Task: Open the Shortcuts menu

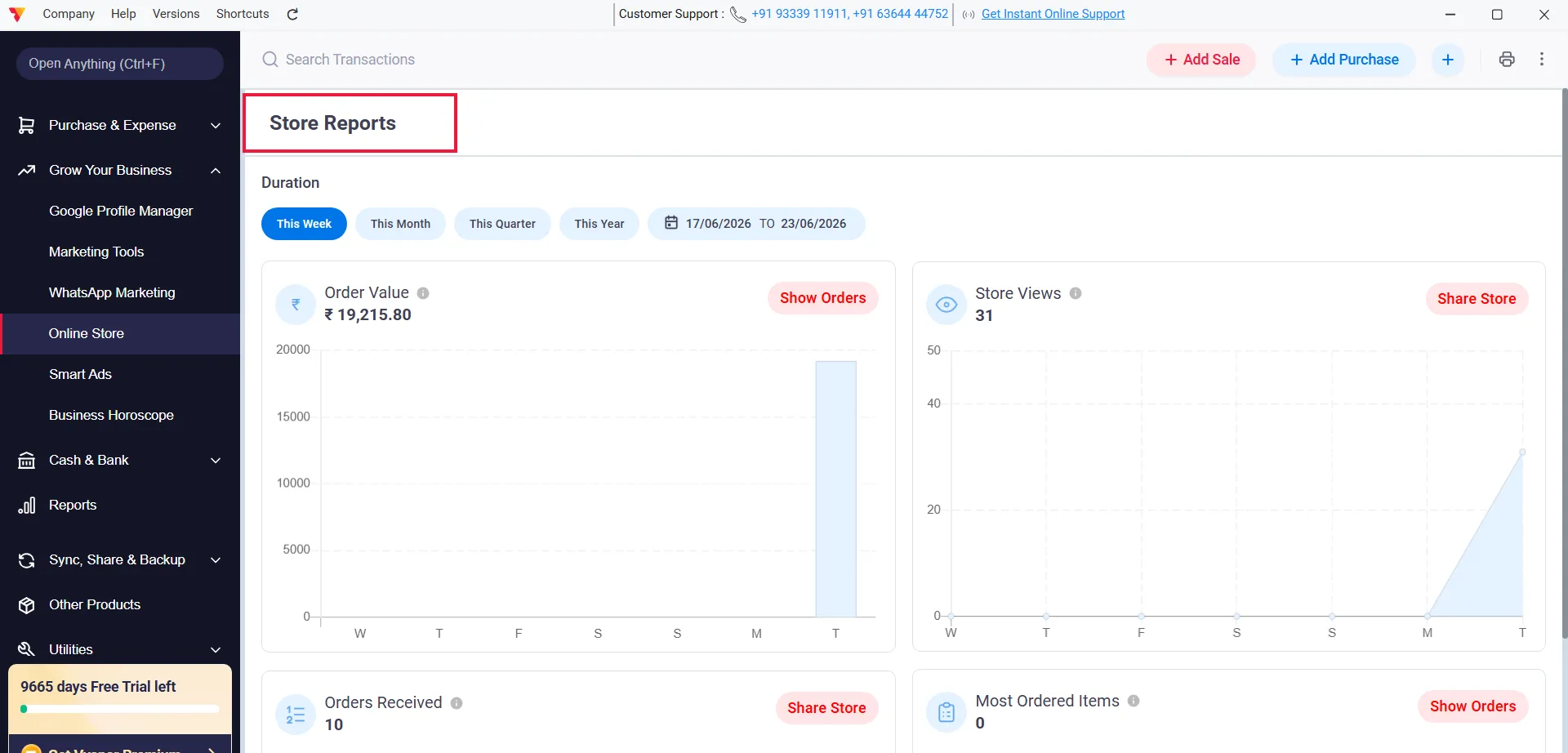Action: click(x=243, y=14)
